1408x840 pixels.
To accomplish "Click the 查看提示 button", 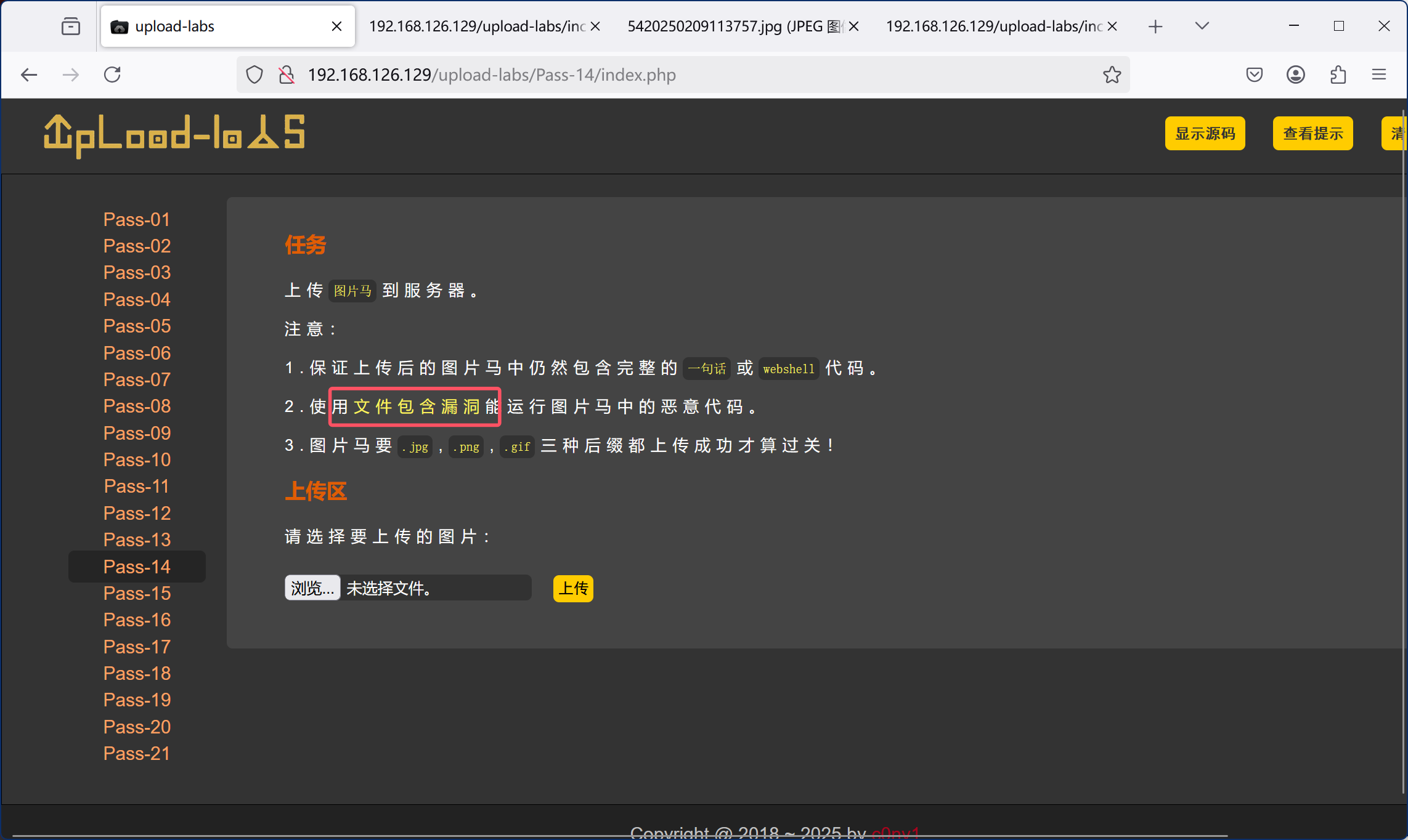I will pyautogui.click(x=1312, y=134).
